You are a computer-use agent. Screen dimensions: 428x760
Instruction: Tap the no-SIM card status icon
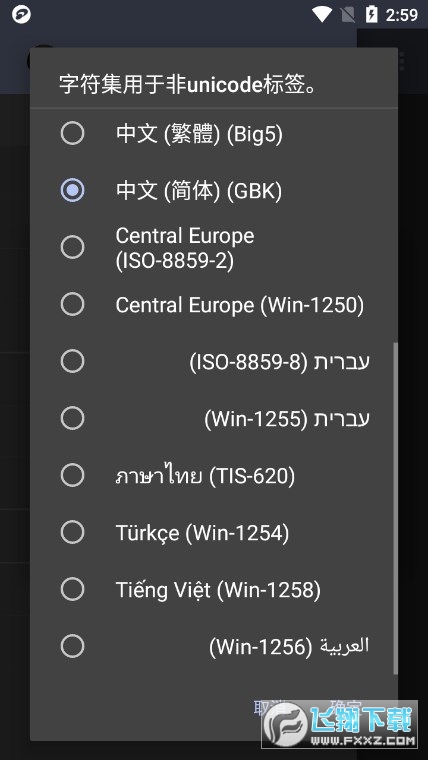[348, 15]
